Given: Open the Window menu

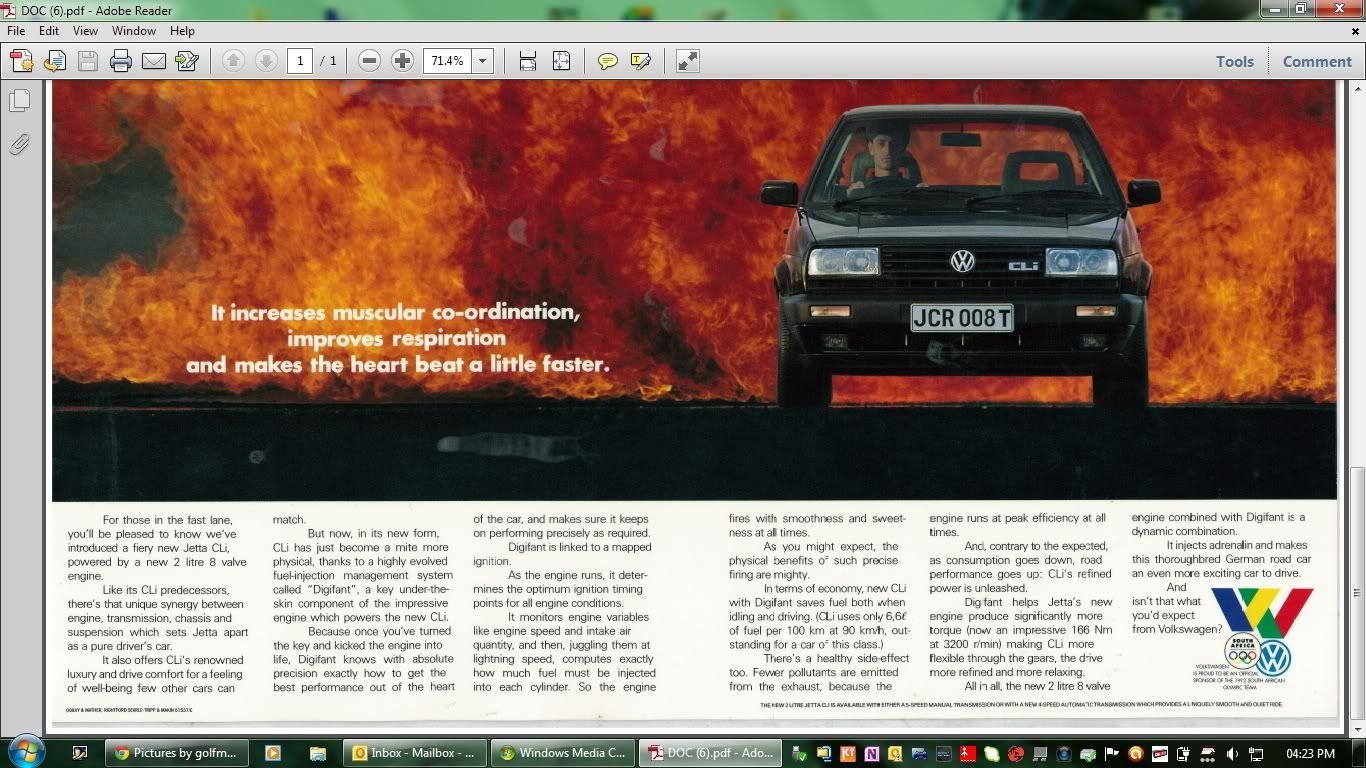Looking at the screenshot, I should coord(134,31).
